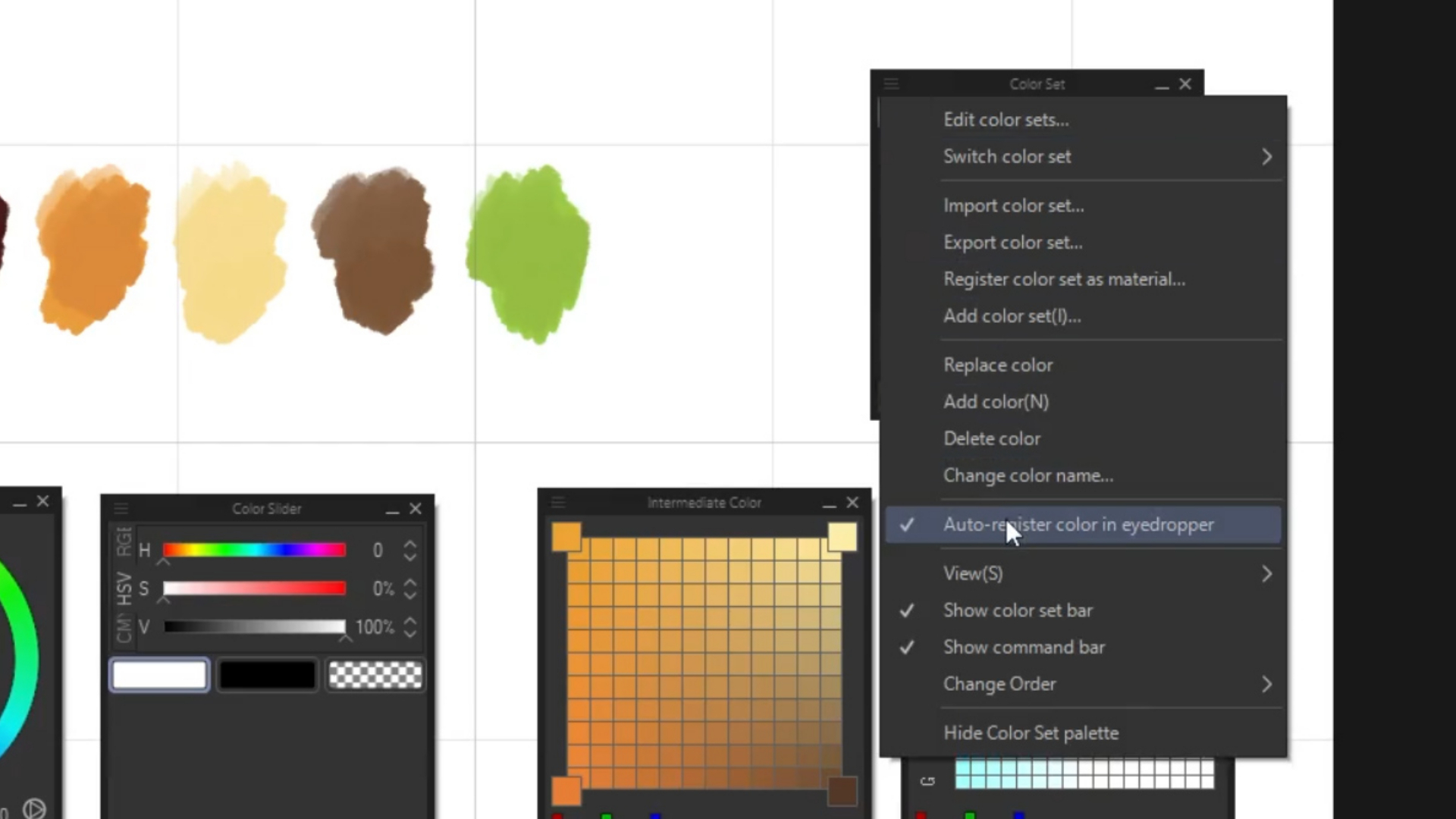Click the icon left of color set bar
The height and width of the screenshot is (819, 1456).
tap(927, 780)
